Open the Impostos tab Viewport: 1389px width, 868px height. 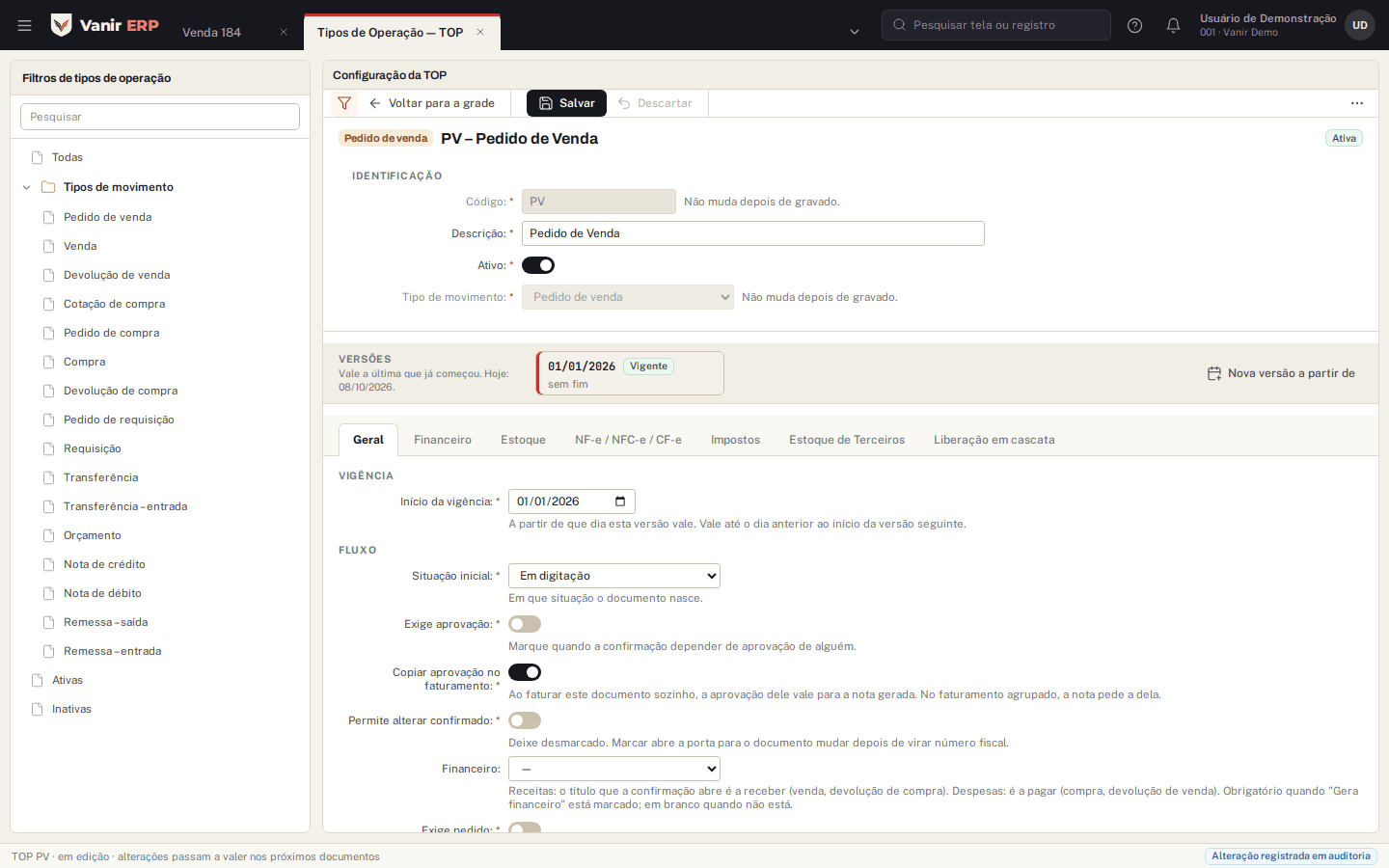[735, 440]
